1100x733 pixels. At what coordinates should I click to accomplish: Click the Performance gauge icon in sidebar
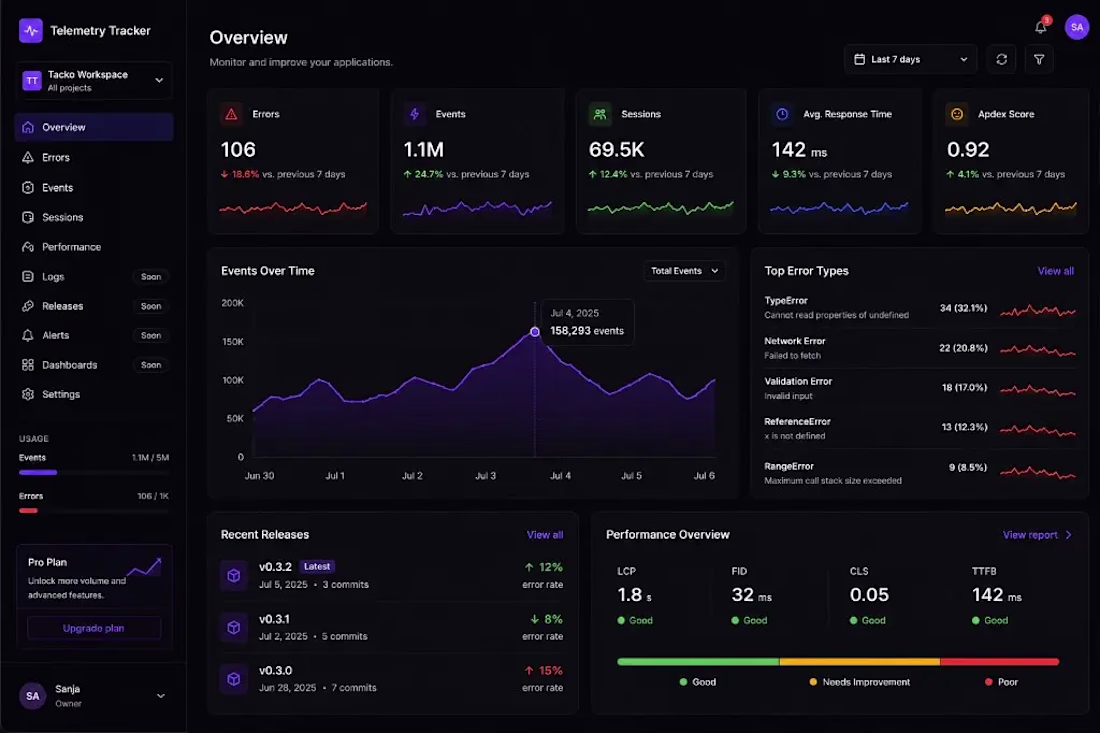click(x=28, y=247)
